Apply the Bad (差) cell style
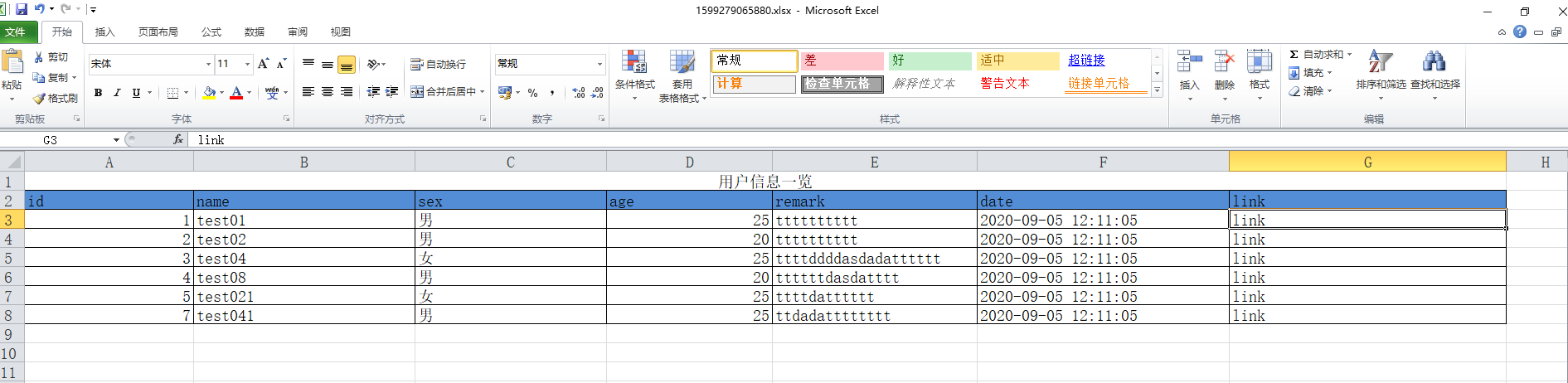The image size is (1568, 383). point(842,61)
